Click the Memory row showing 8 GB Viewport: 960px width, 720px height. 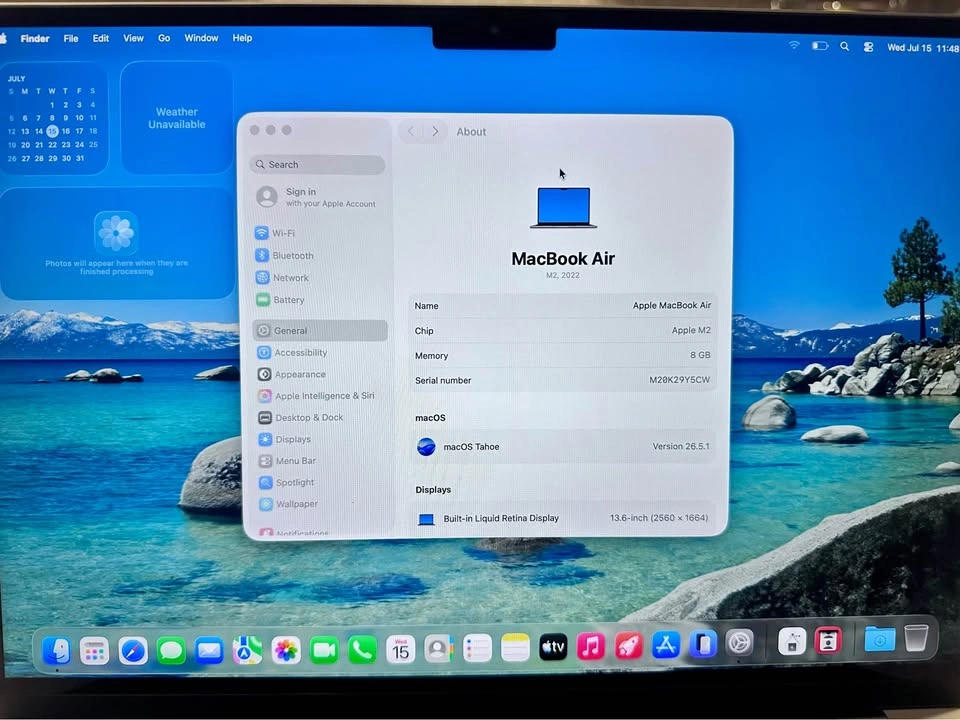coord(562,355)
